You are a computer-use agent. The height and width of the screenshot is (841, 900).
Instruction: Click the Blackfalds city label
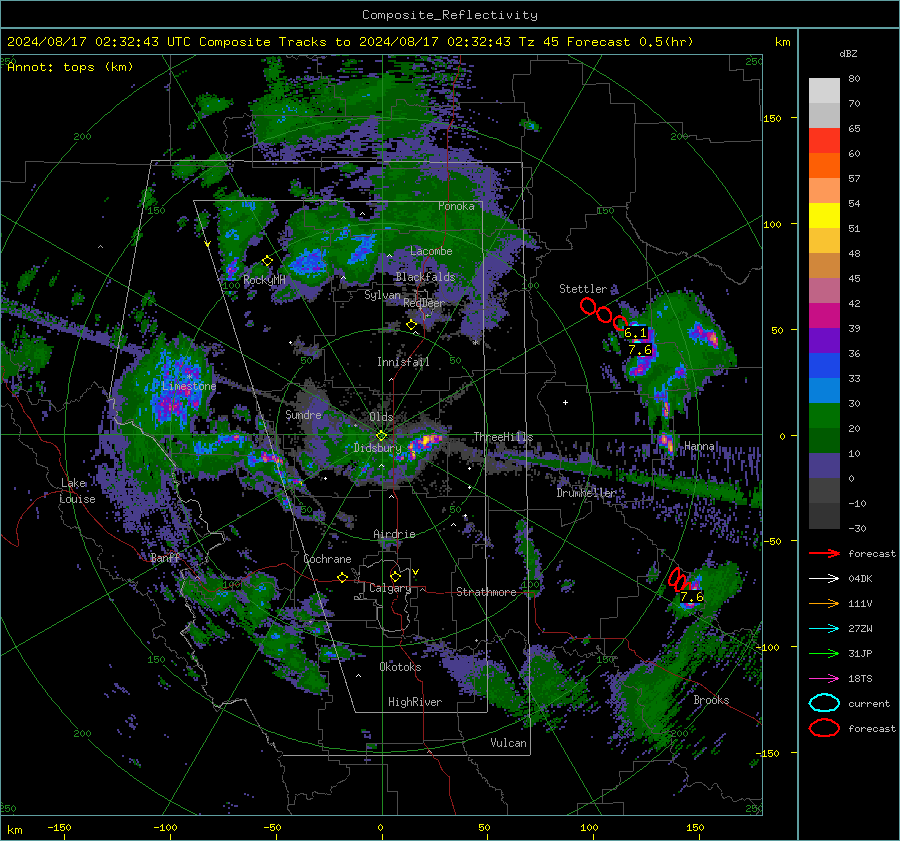click(425, 277)
